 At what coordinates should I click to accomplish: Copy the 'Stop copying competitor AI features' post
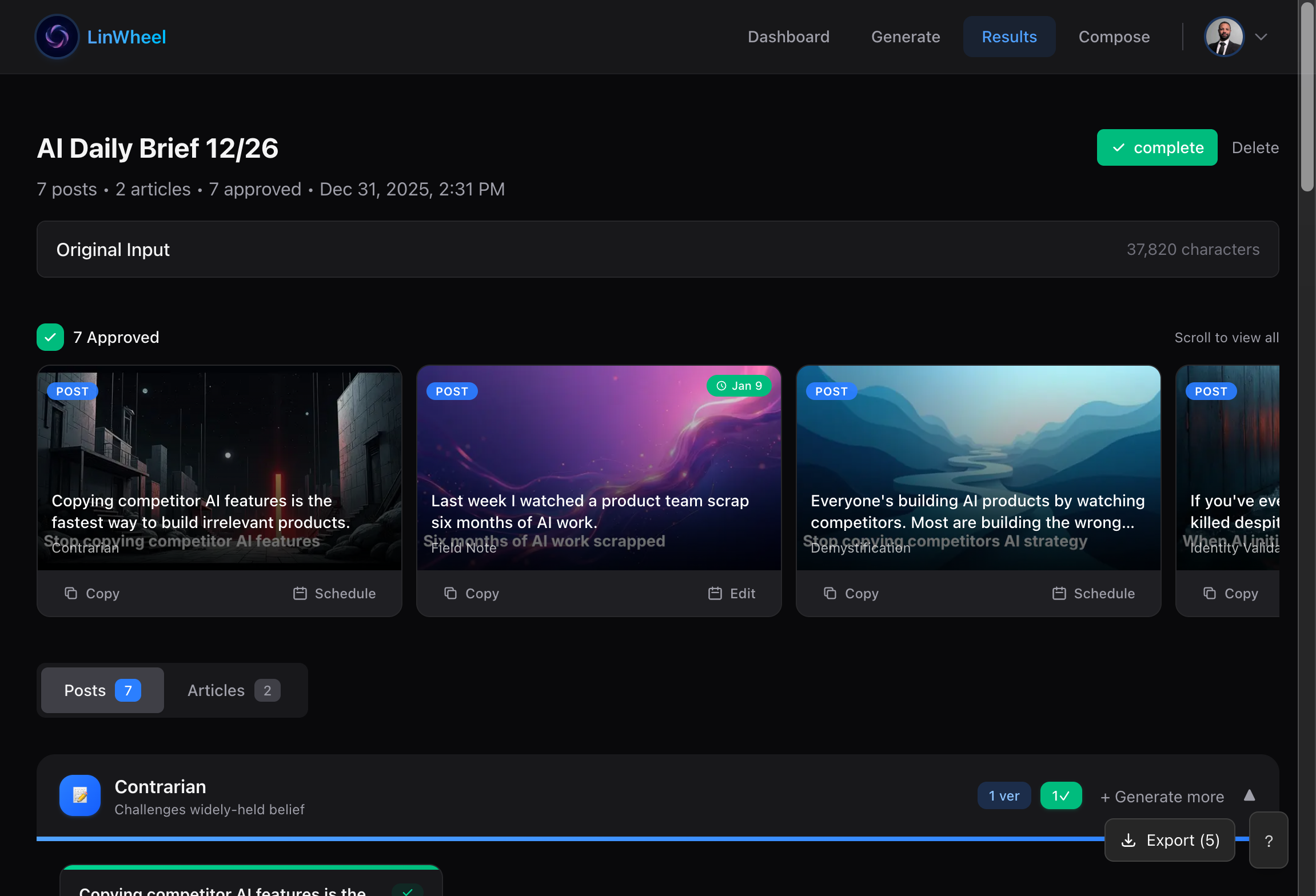point(91,593)
